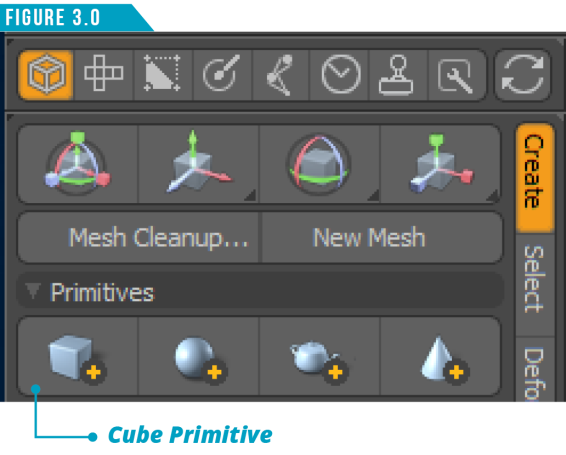Activate the Rotate tool
Viewport: 566px width, 455px height.
(x=319, y=164)
